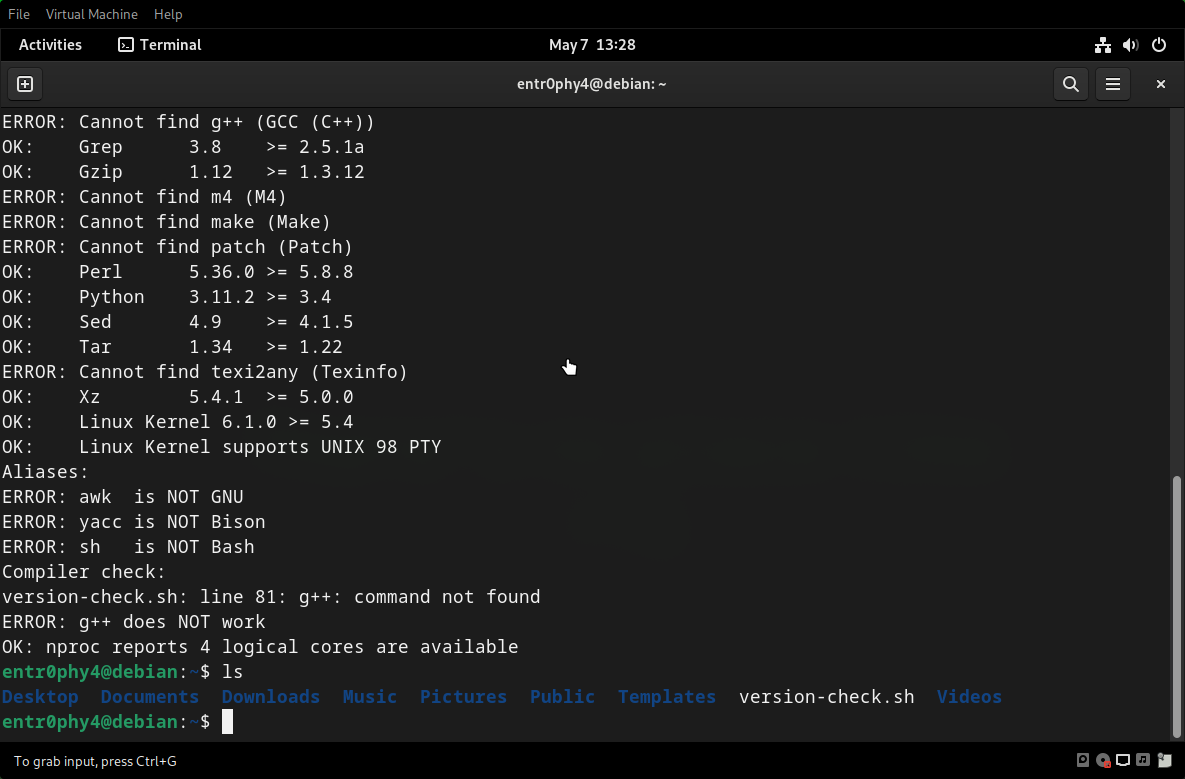Image resolution: width=1185 pixels, height=779 pixels.
Task: Click the sound device icon in VM status bar
Action: coord(1142,761)
